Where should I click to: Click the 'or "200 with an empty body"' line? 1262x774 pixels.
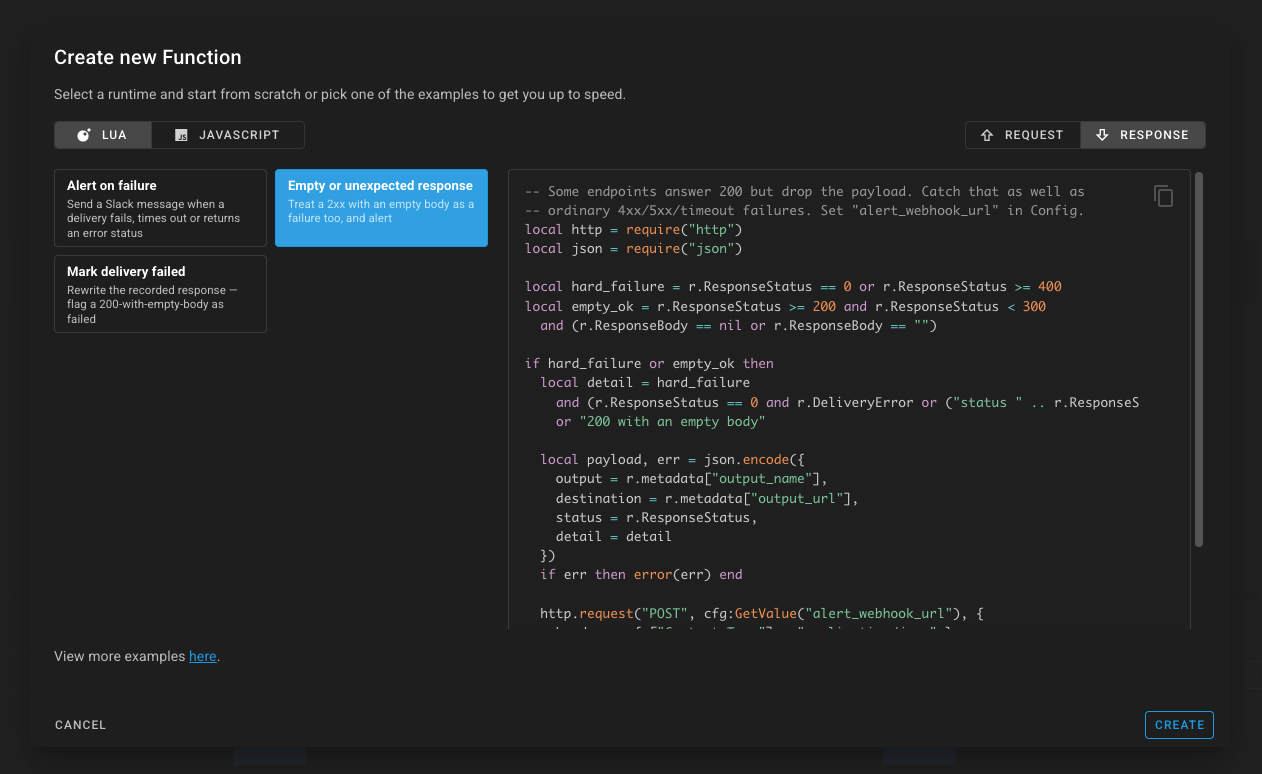coord(661,422)
